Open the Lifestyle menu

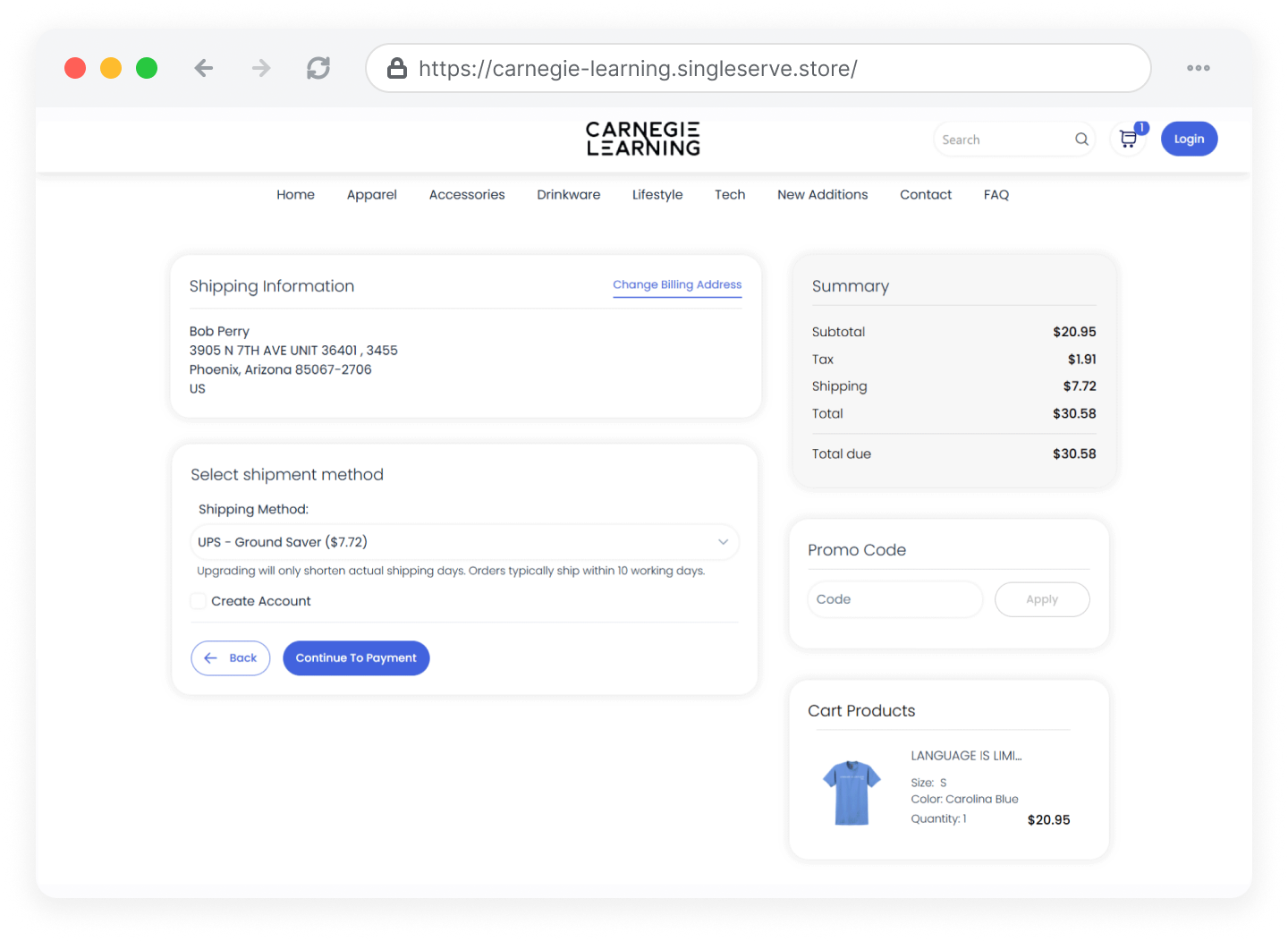click(x=657, y=195)
